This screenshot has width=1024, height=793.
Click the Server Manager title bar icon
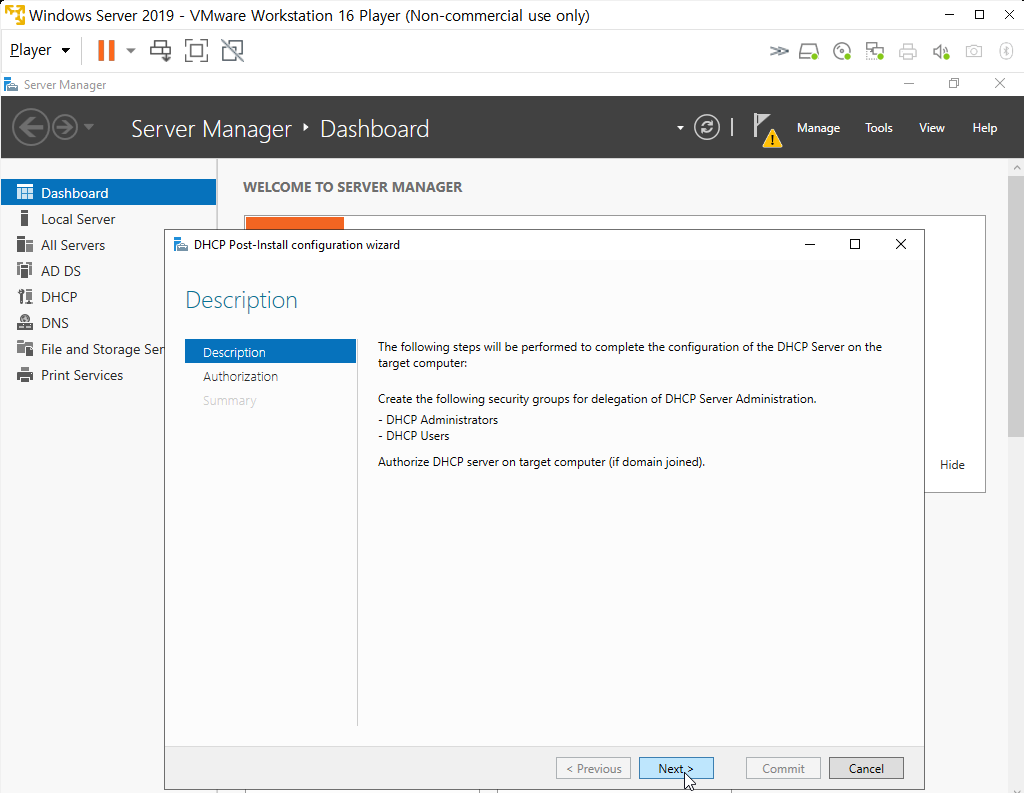10,84
